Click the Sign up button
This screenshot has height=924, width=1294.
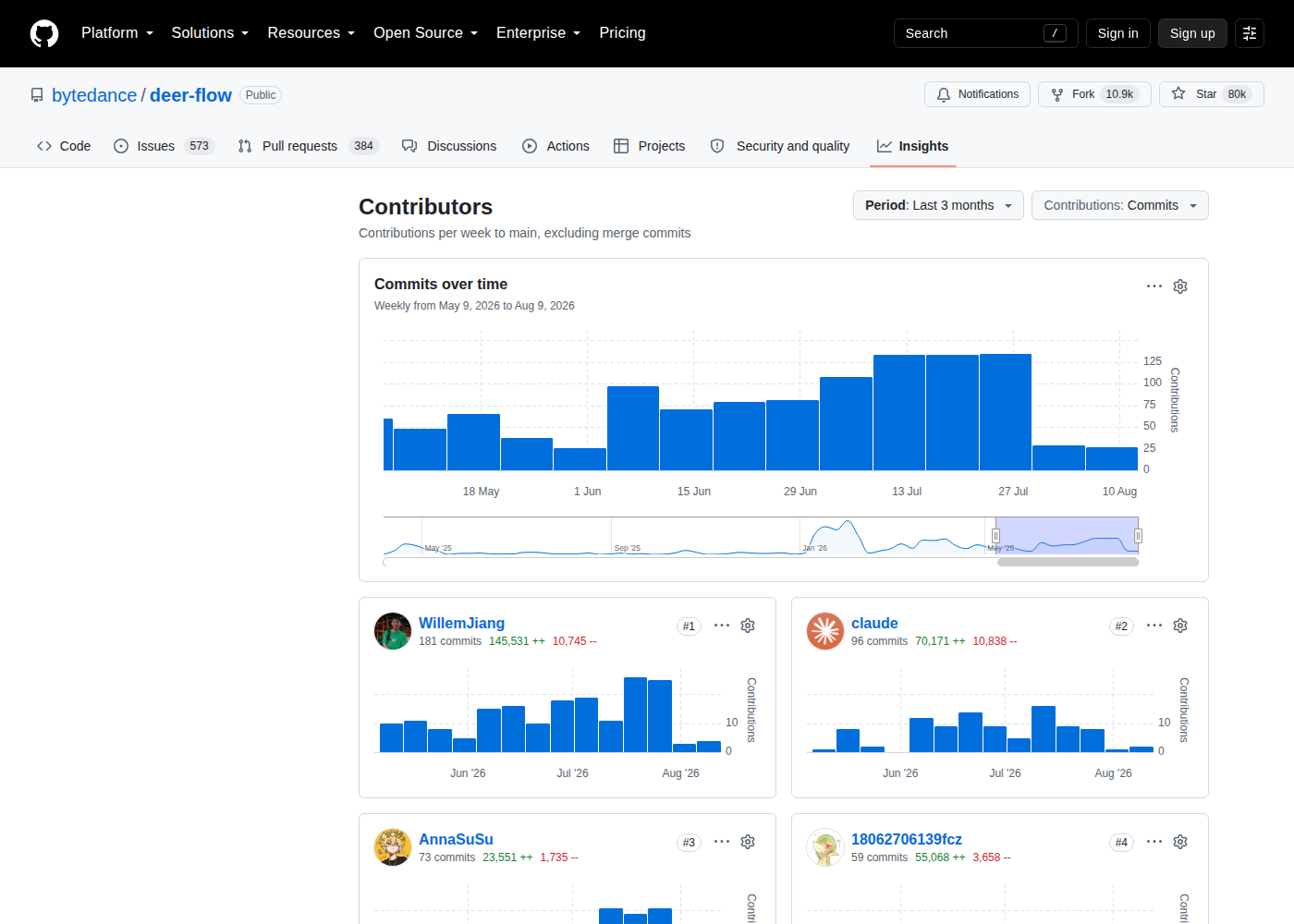[x=1192, y=33]
